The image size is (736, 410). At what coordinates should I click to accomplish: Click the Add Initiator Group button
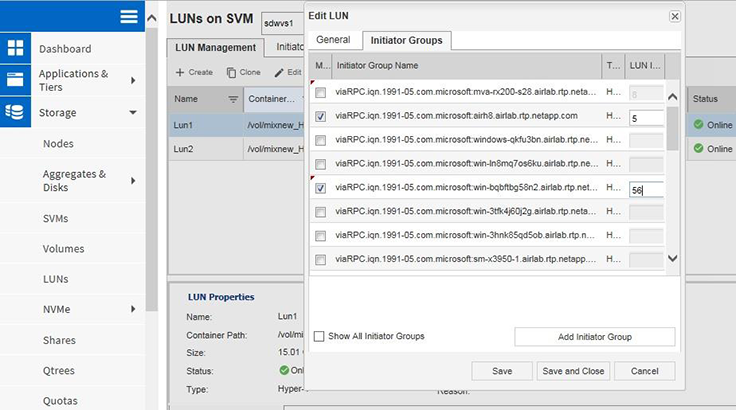tap(594, 337)
